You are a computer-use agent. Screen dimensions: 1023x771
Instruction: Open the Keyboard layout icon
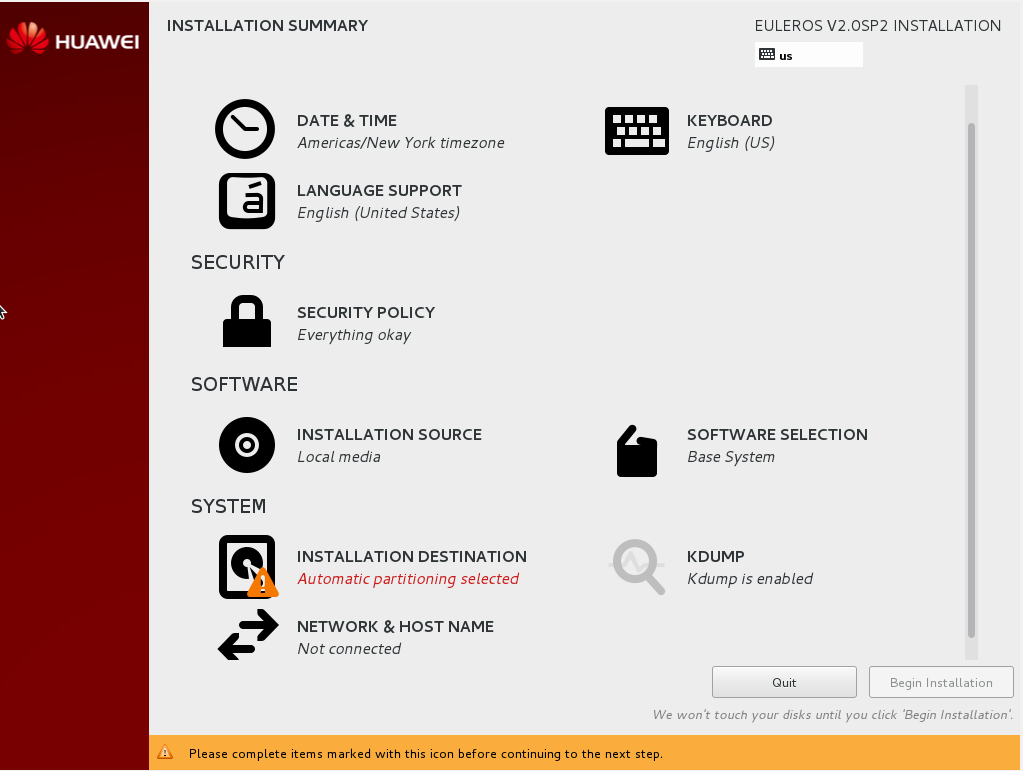point(637,130)
